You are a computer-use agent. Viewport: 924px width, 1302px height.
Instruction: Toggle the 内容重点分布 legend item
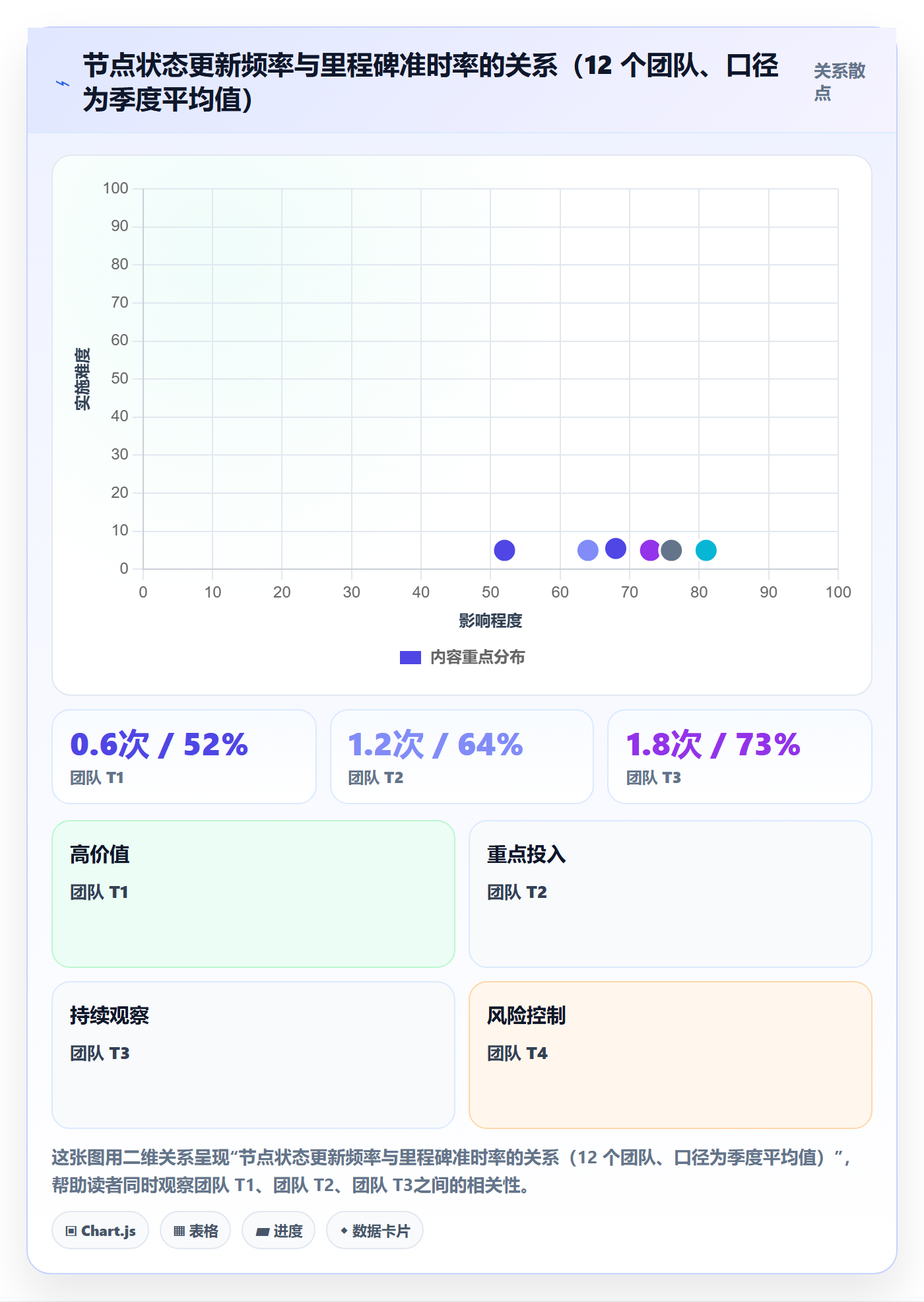click(x=462, y=658)
